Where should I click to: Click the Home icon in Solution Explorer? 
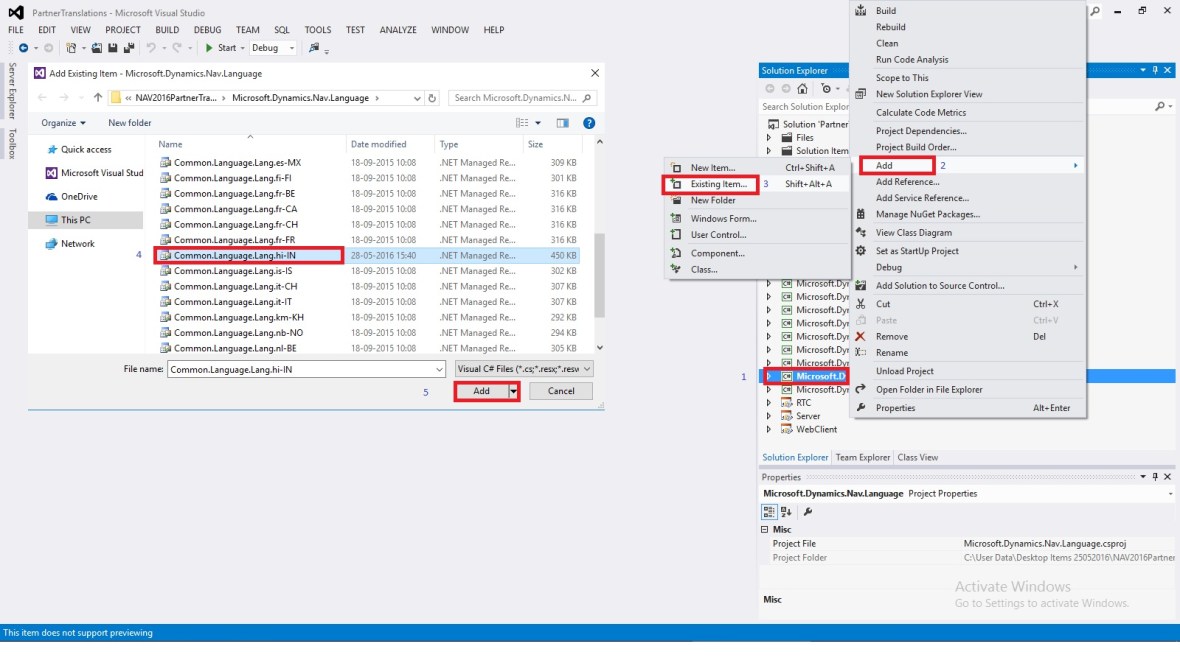pos(802,89)
